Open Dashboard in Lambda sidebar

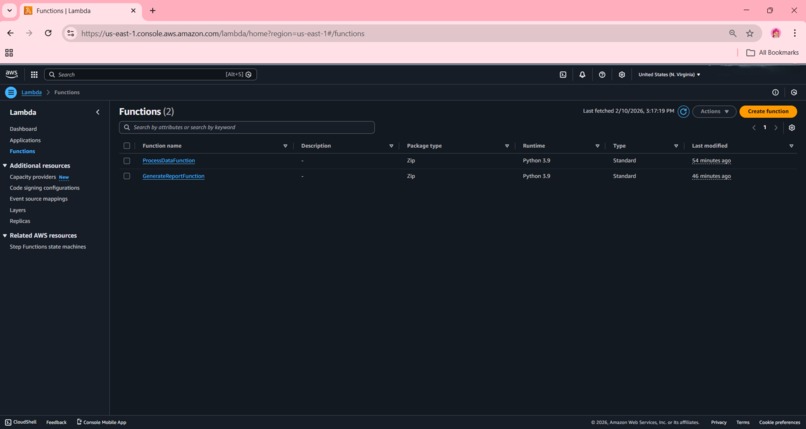pyautogui.click(x=23, y=129)
